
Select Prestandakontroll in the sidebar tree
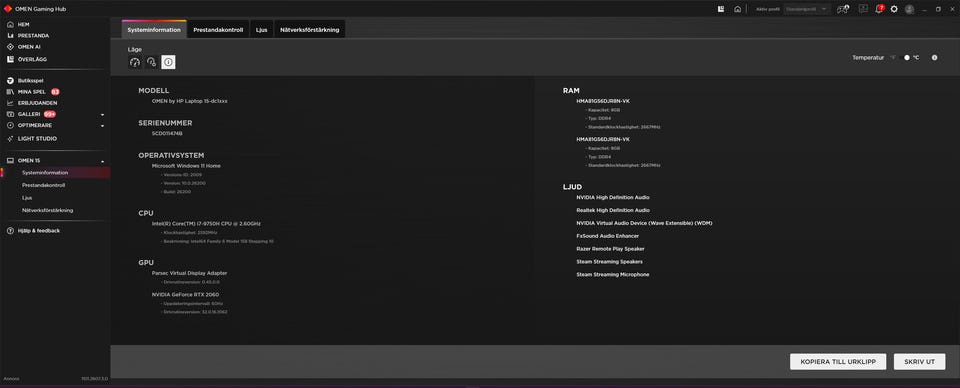click(43, 185)
